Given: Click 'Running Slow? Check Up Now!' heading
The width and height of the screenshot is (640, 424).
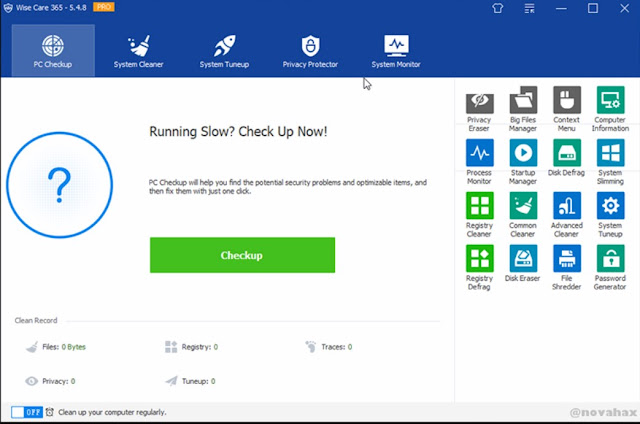Looking at the screenshot, I should (x=238, y=131).
